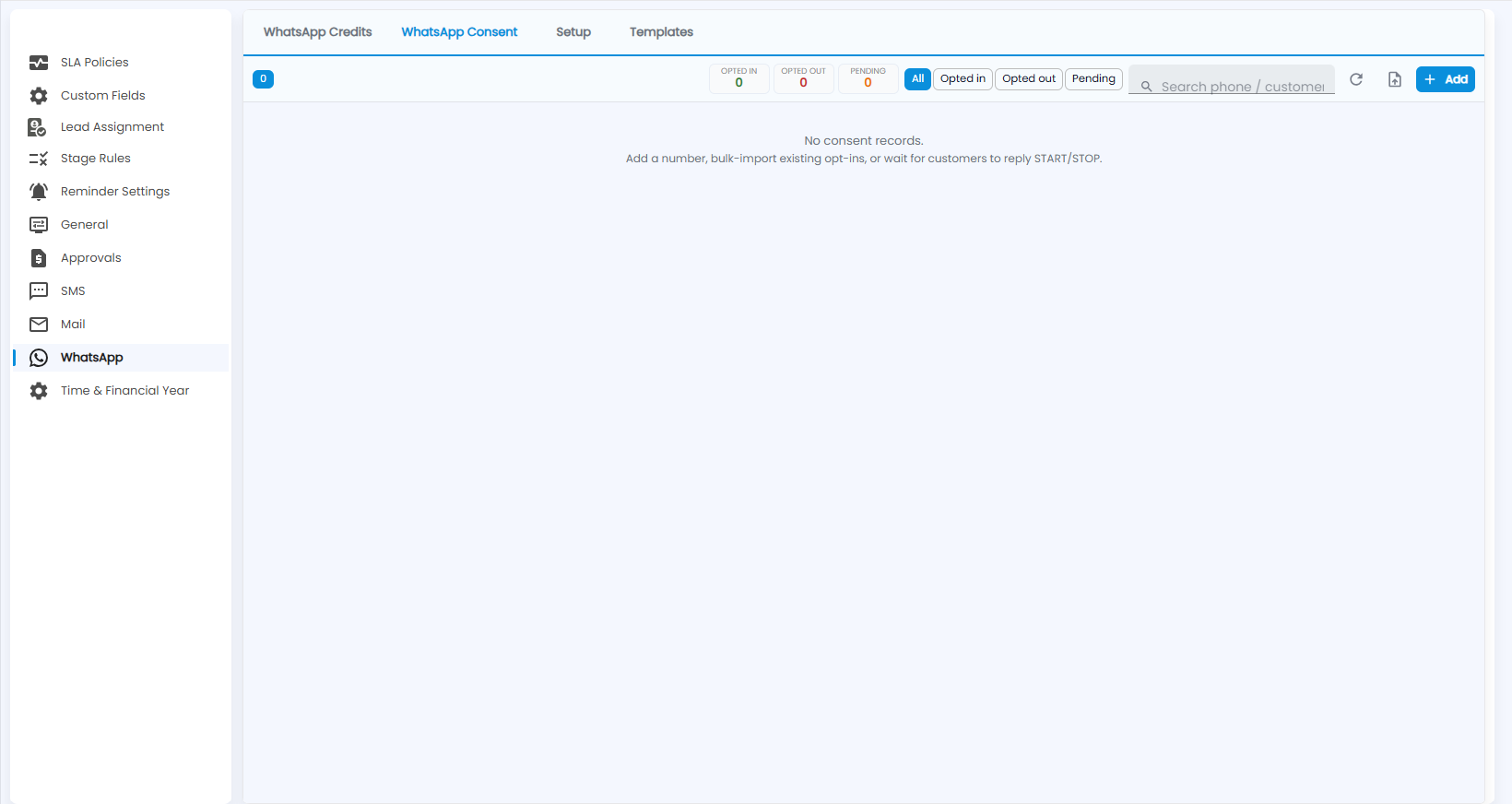Click the Time & Financial Year gear icon

[39, 391]
